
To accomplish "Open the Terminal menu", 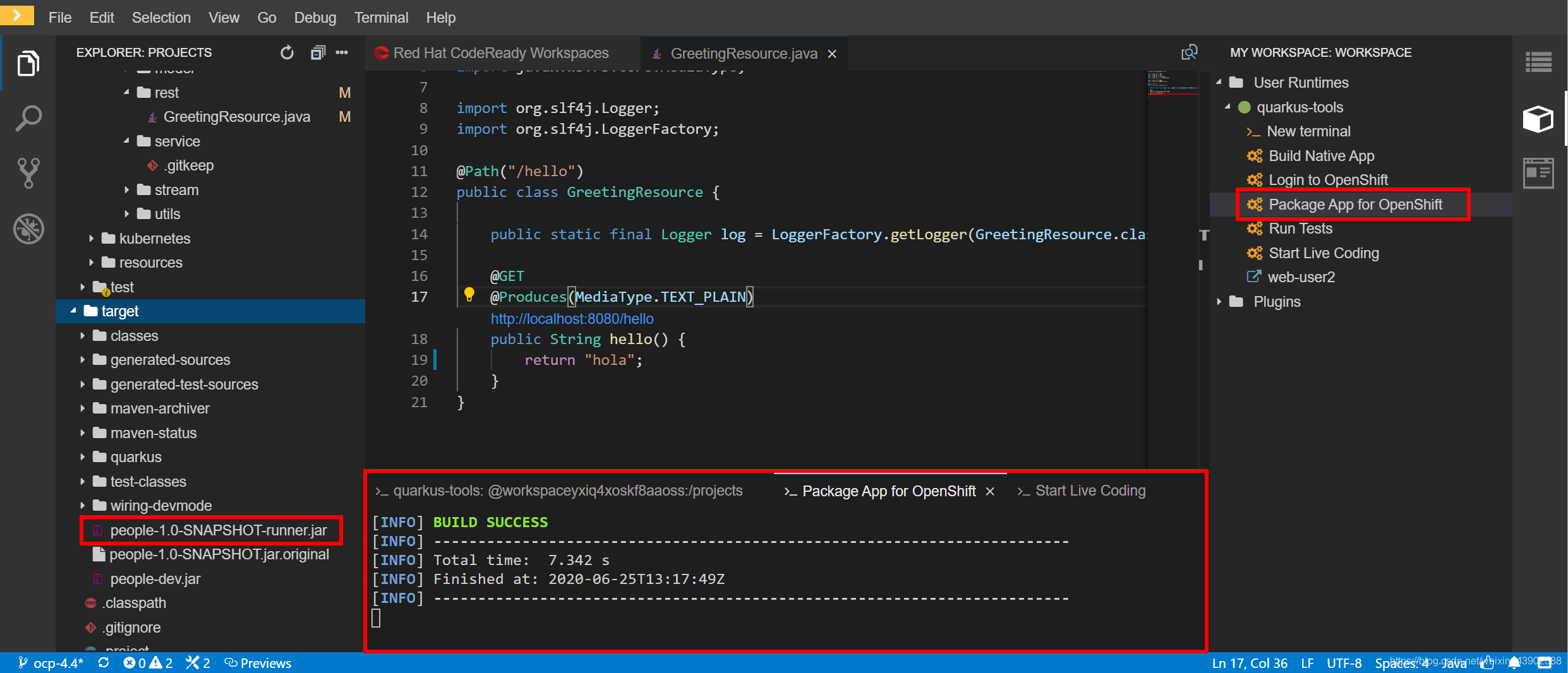I will click(x=381, y=18).
